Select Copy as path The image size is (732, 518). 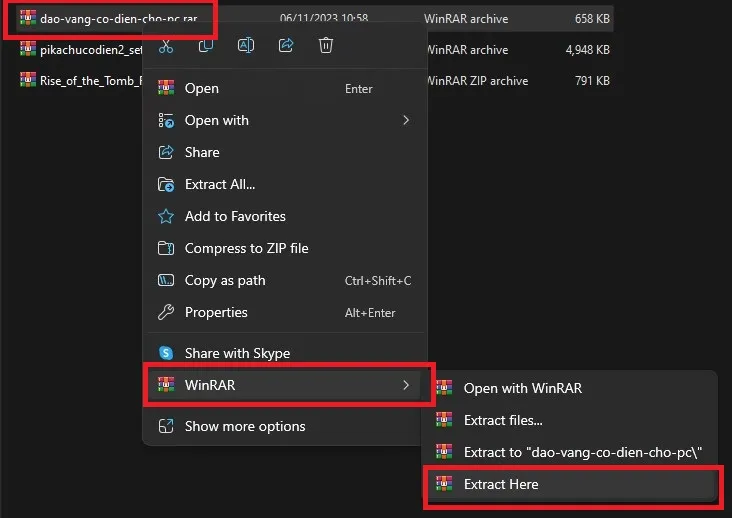point(285,280)
